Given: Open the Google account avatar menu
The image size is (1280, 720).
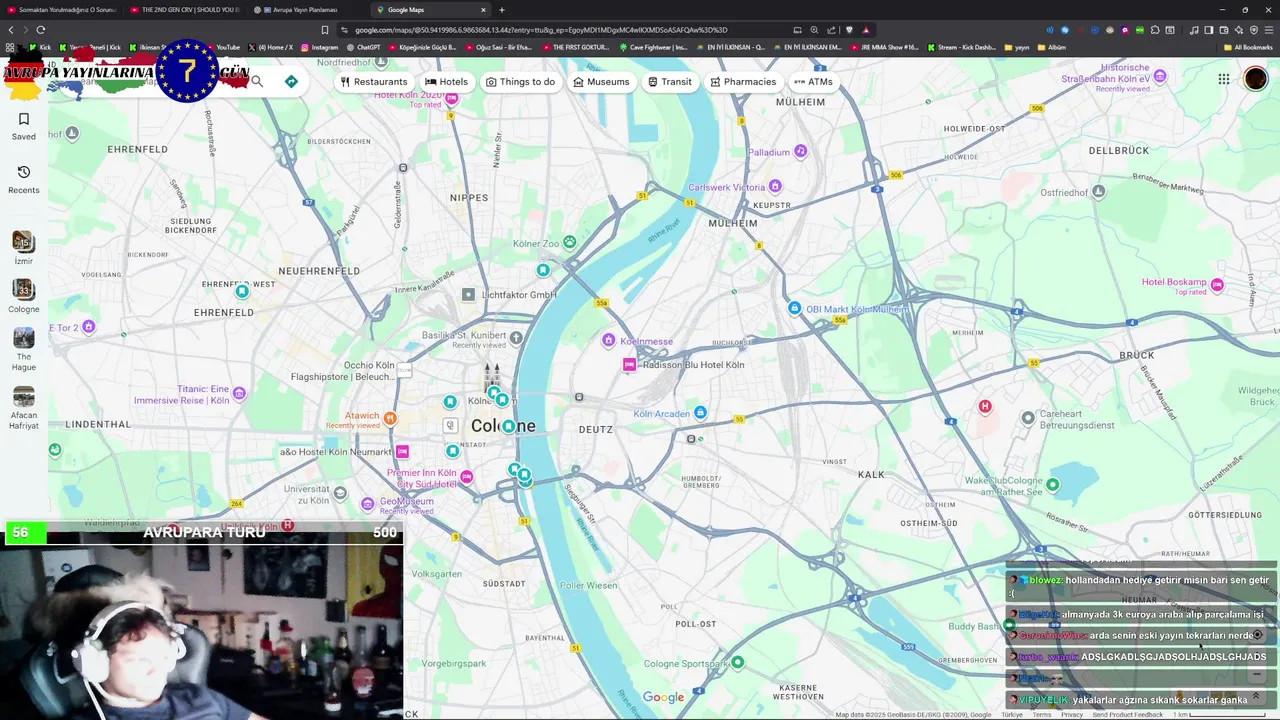Looking at the screenshot, I should 1256,79.
